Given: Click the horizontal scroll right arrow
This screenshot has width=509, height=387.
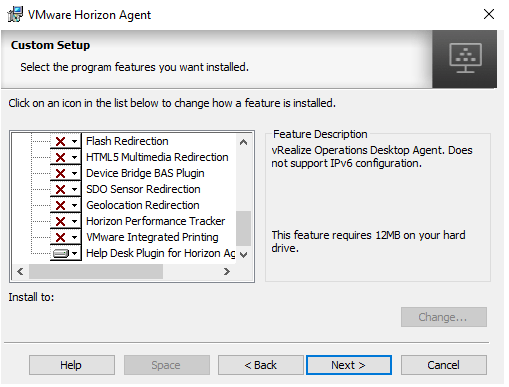Looking at the screenshot, I should (x=227, y=271).
